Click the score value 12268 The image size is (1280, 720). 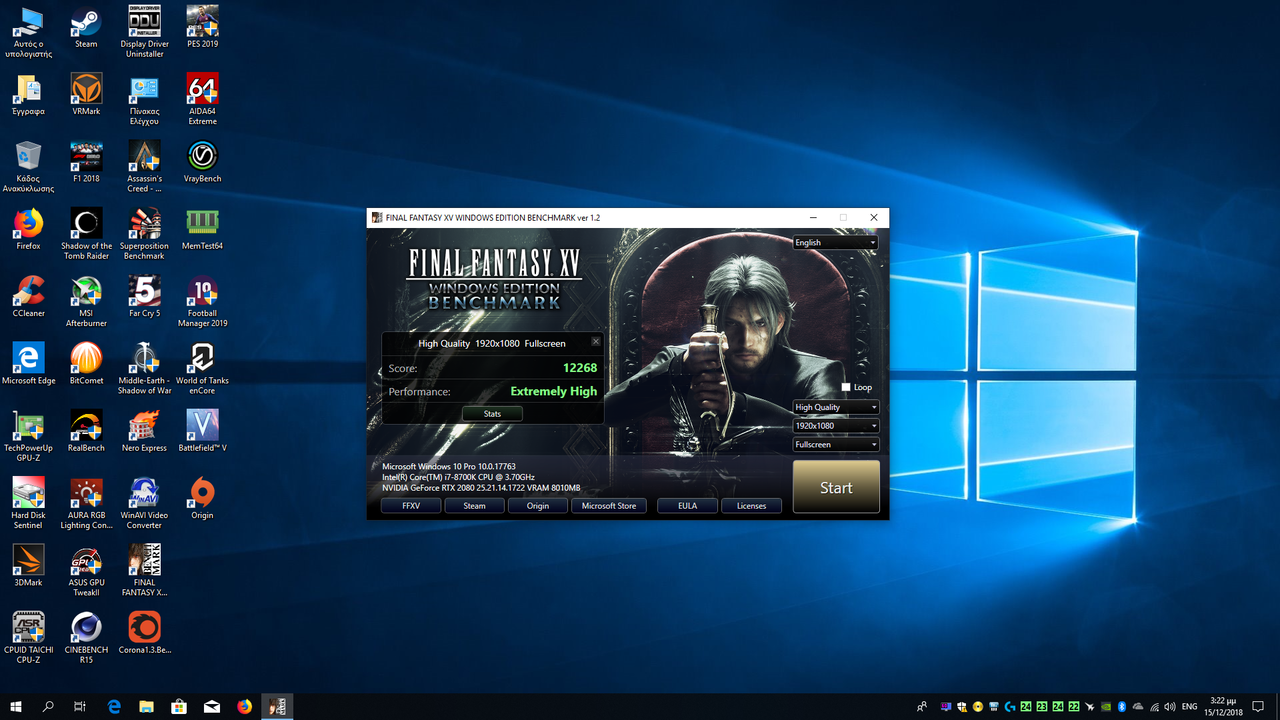click(x=580, y=368)
